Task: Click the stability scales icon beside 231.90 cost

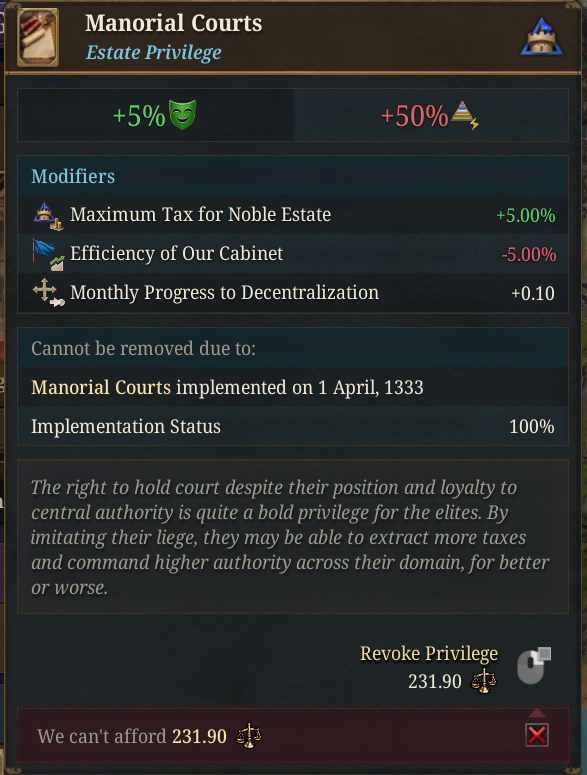Action: click(x=483, y=682)
